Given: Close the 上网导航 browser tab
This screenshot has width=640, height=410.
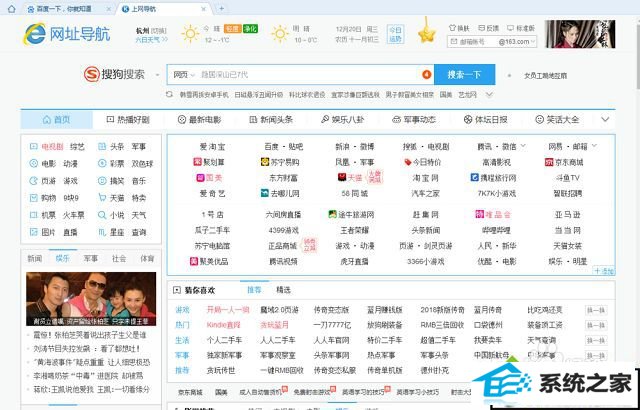Looking at the screenshot, I should click(x=204, y=9).
